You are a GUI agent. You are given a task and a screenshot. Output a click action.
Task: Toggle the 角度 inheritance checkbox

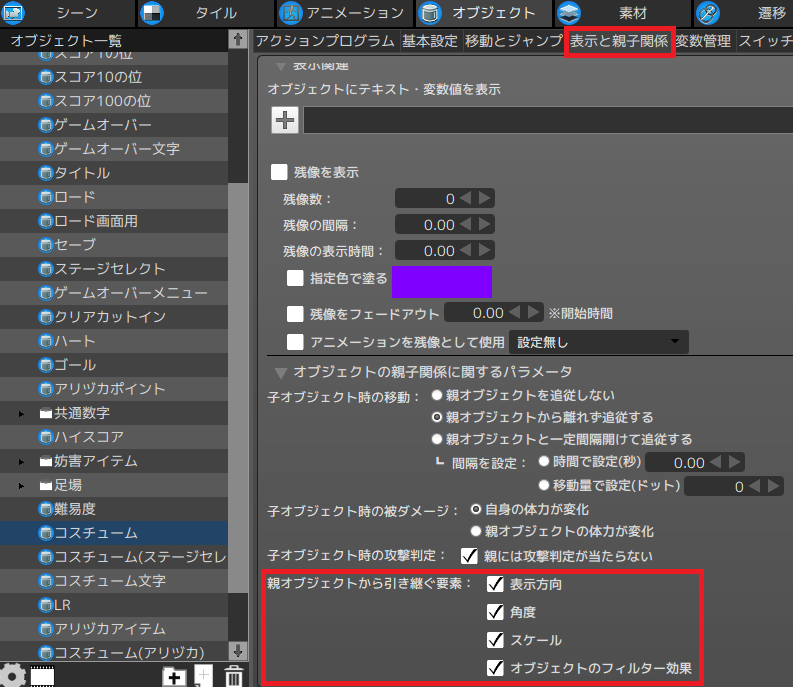[x=495, y=612]
